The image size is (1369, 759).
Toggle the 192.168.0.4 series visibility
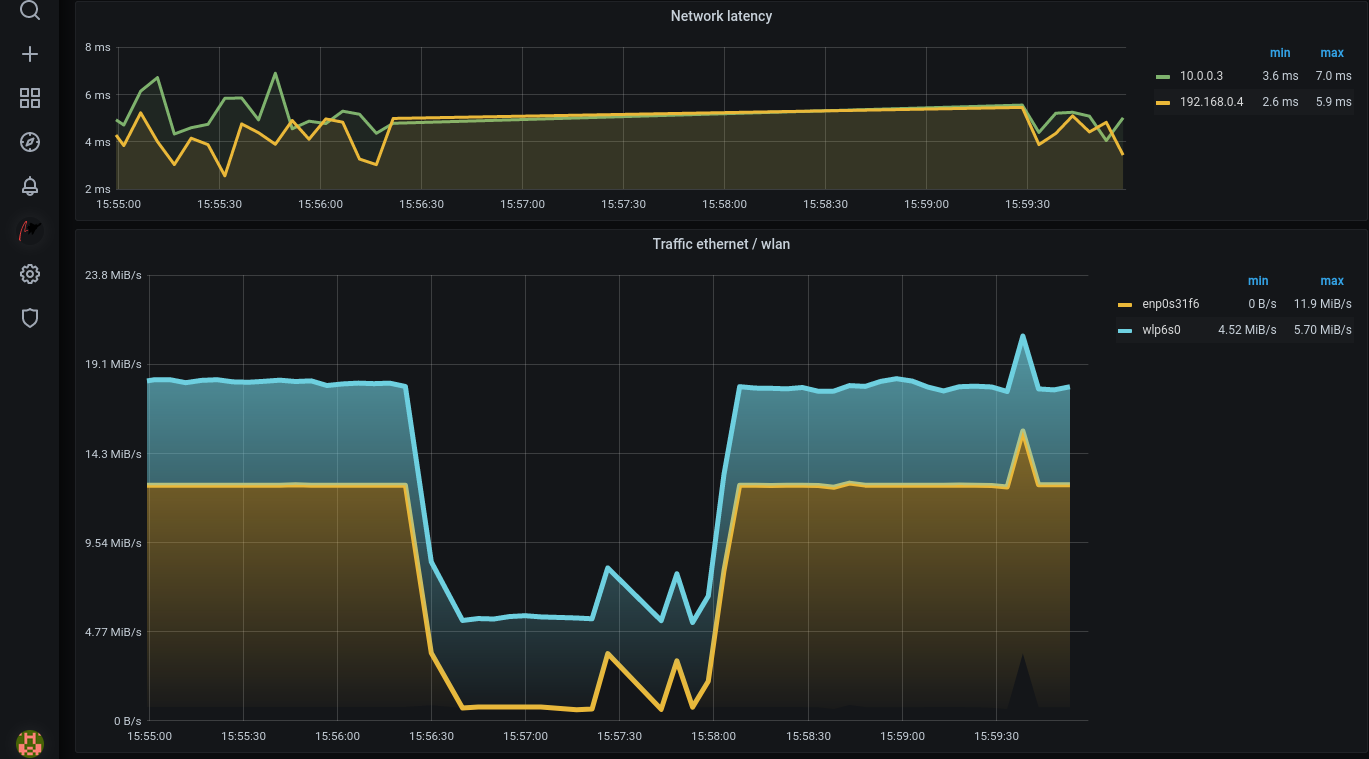[x=1211, y=101]
